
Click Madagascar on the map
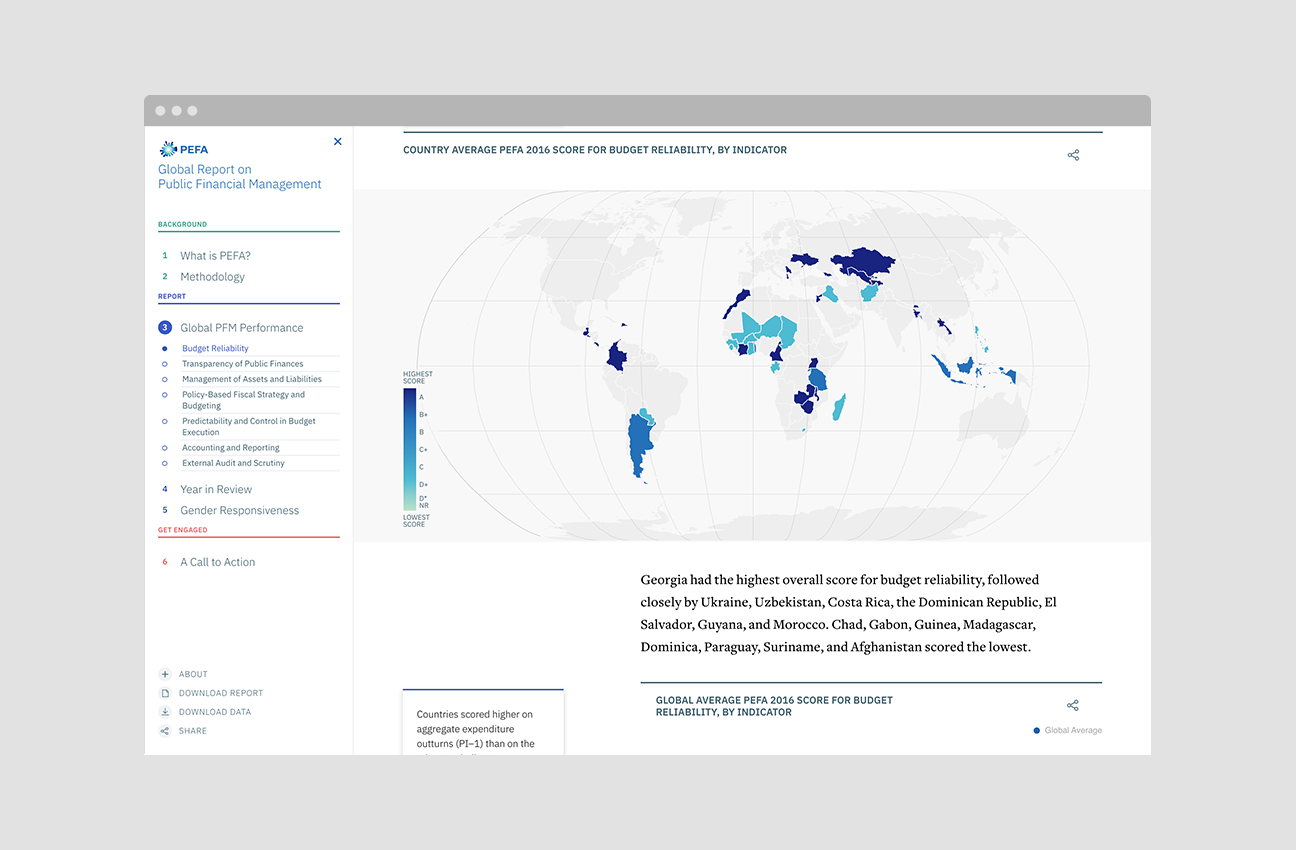coord(838,407)
